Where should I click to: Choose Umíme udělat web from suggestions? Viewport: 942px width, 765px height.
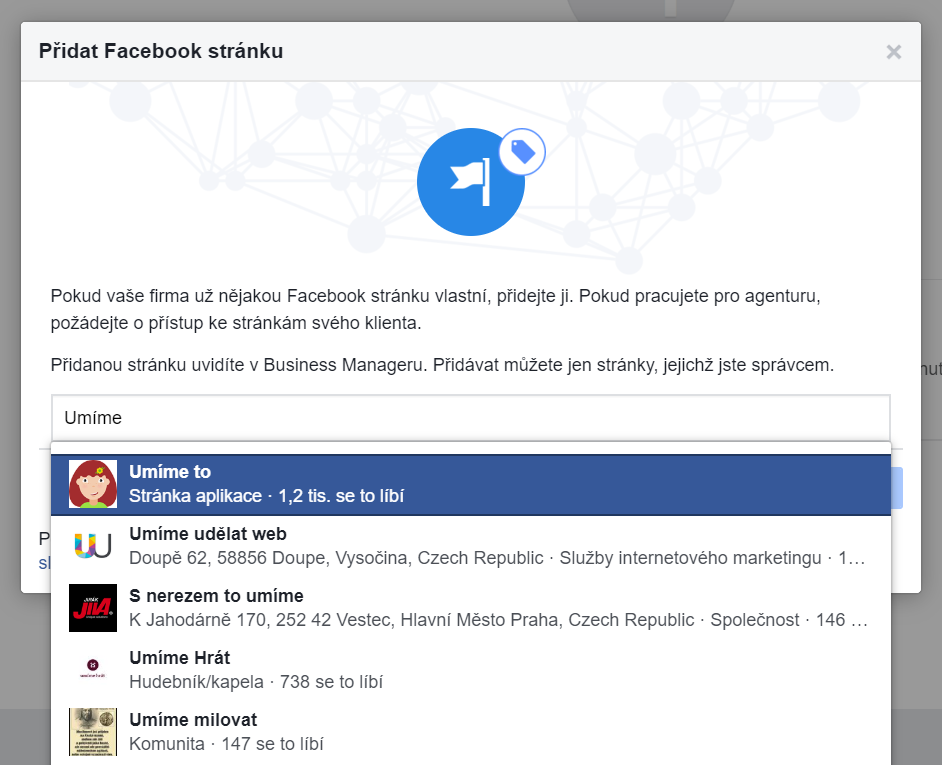pyautogui.click(x=208, y=534)
